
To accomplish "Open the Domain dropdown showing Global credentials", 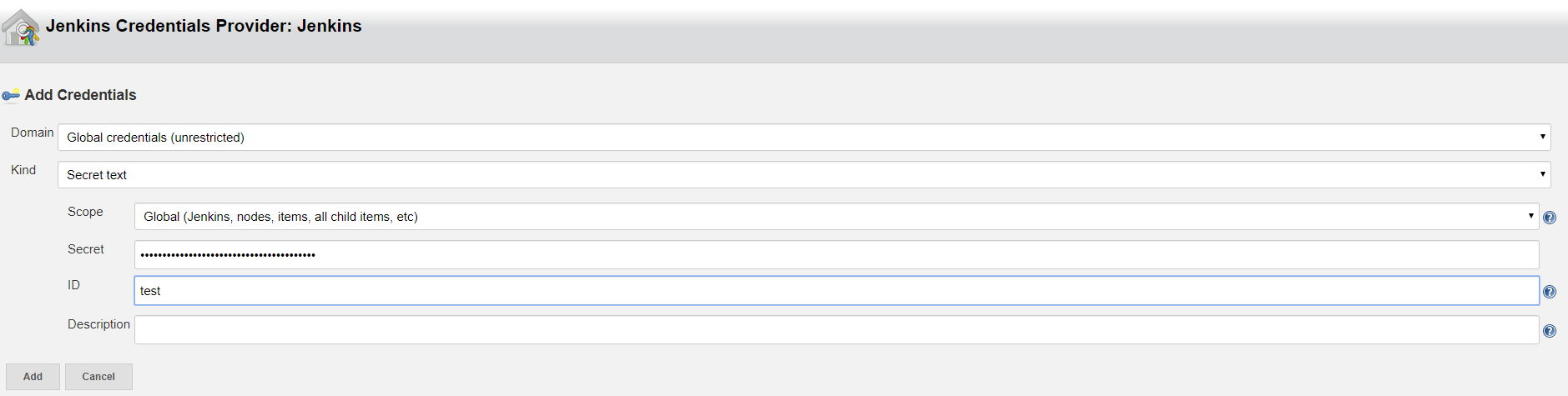I will (x=804, y=138).
